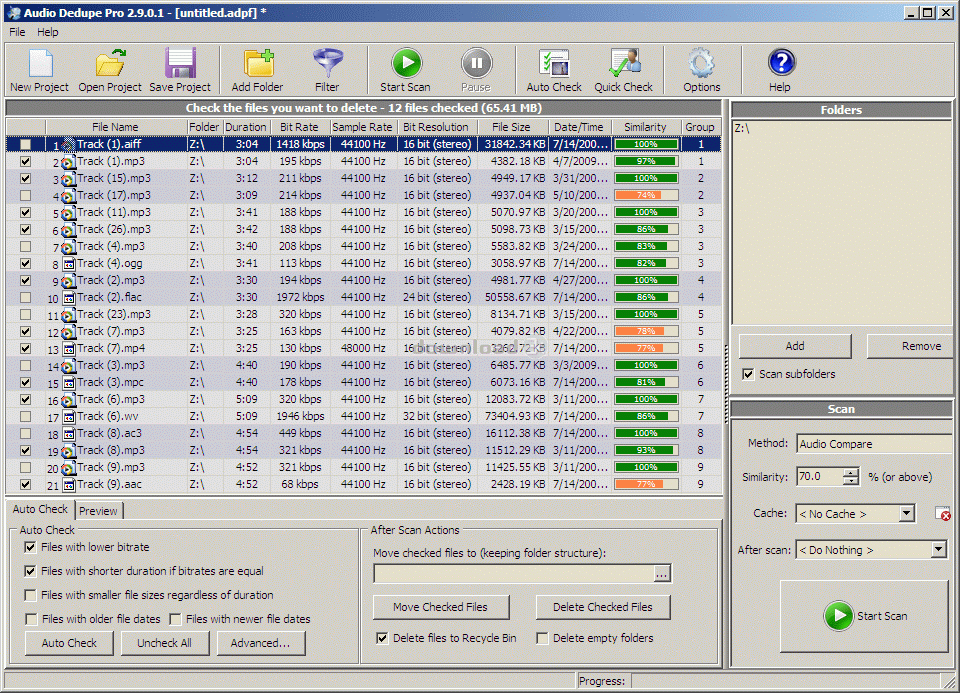Screen dimensions: 960x693
Task: Click the Save Project floppy icon
Action: (x=180, y=64)
